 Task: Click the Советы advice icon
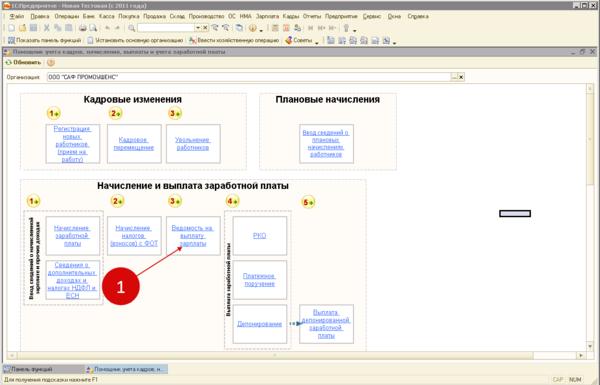[289, 40]
